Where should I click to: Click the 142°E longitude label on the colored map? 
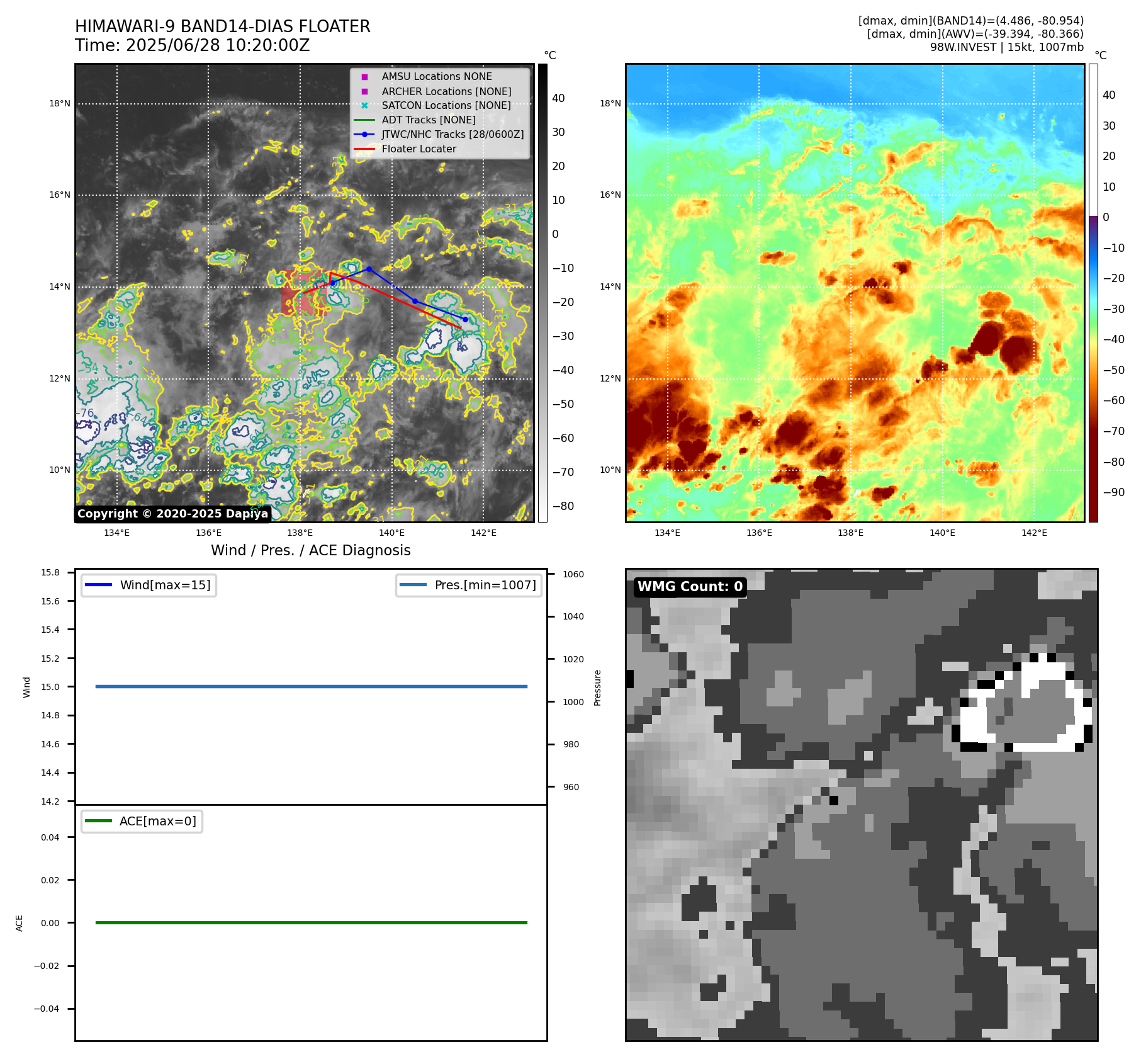click(x=1034, y=533)
